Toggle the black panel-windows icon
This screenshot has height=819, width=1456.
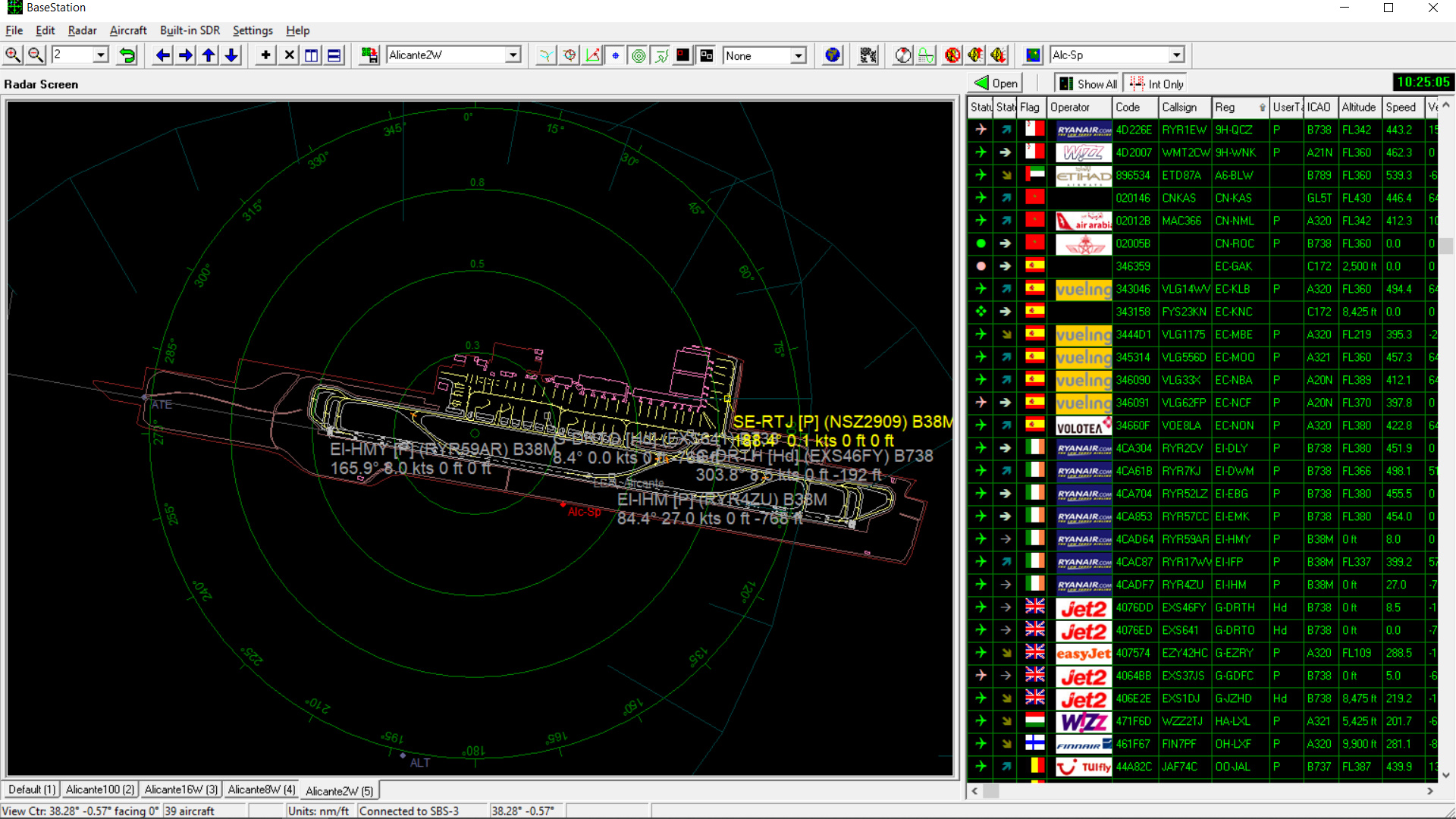[707, 55]
